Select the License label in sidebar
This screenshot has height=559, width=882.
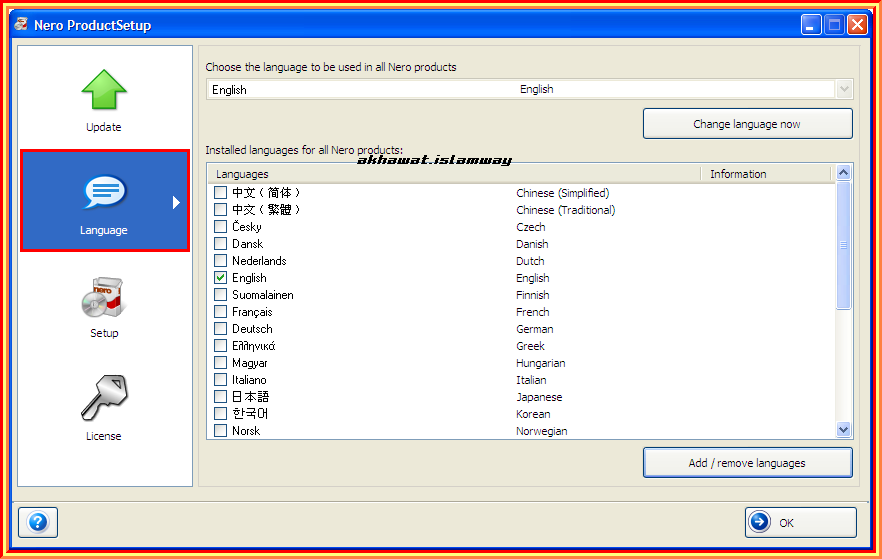click(x=104, y=436)
